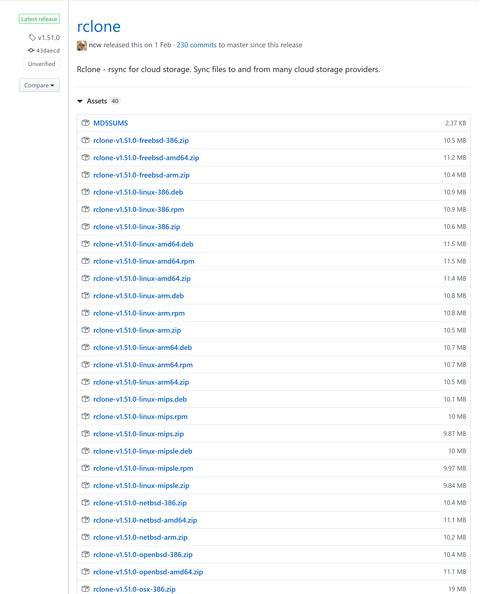The image size is (500, 594).
Task: Download rclone-v1.51.0-linux-arm64.deb
Action: (x=142, y=347)
